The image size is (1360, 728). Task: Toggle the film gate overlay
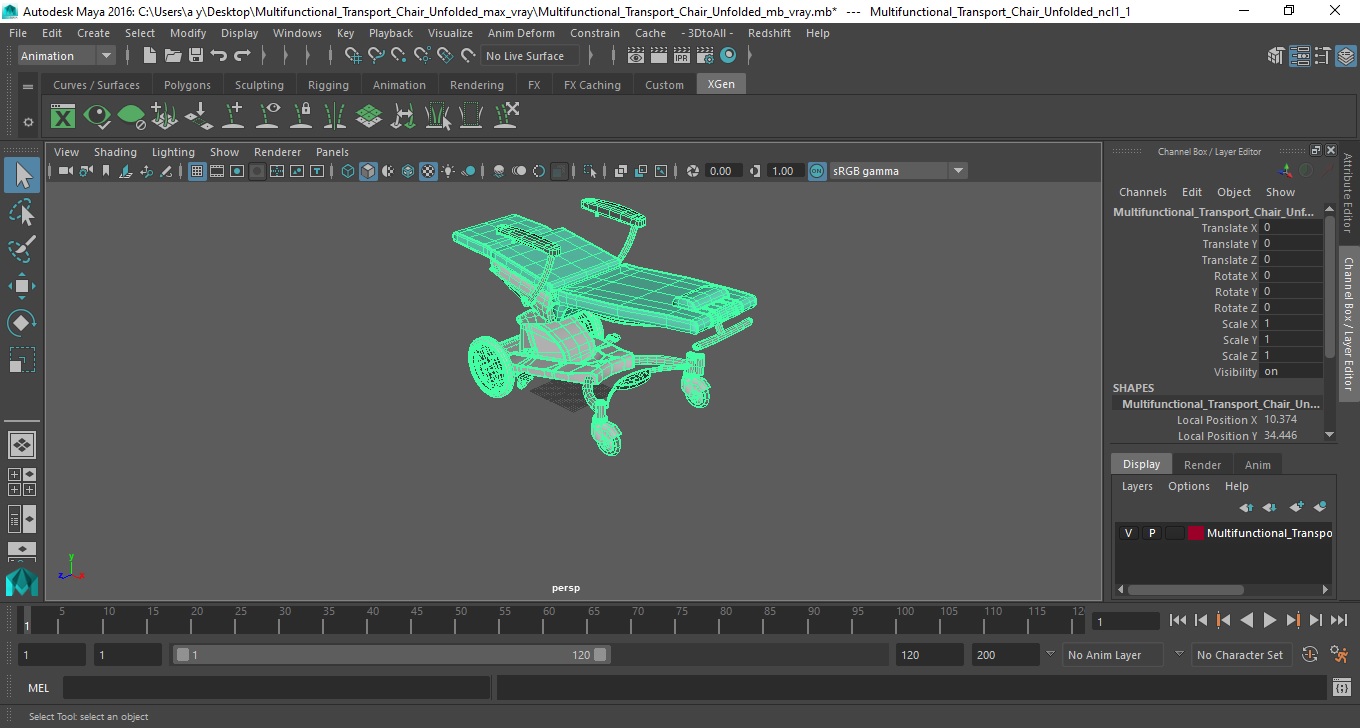pos(217,171)
